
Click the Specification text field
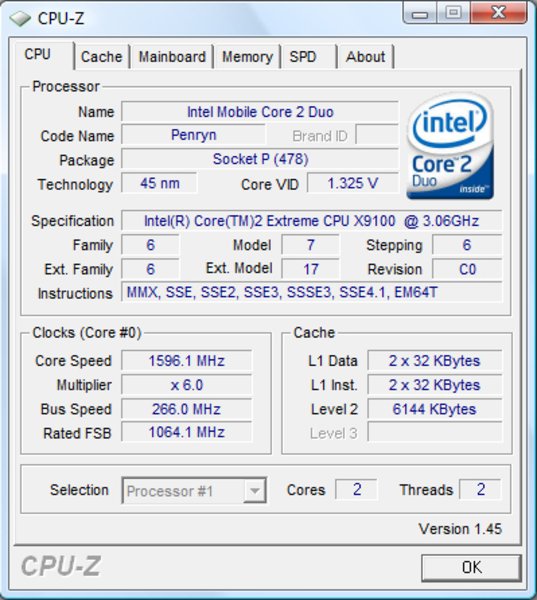point(312,221)
